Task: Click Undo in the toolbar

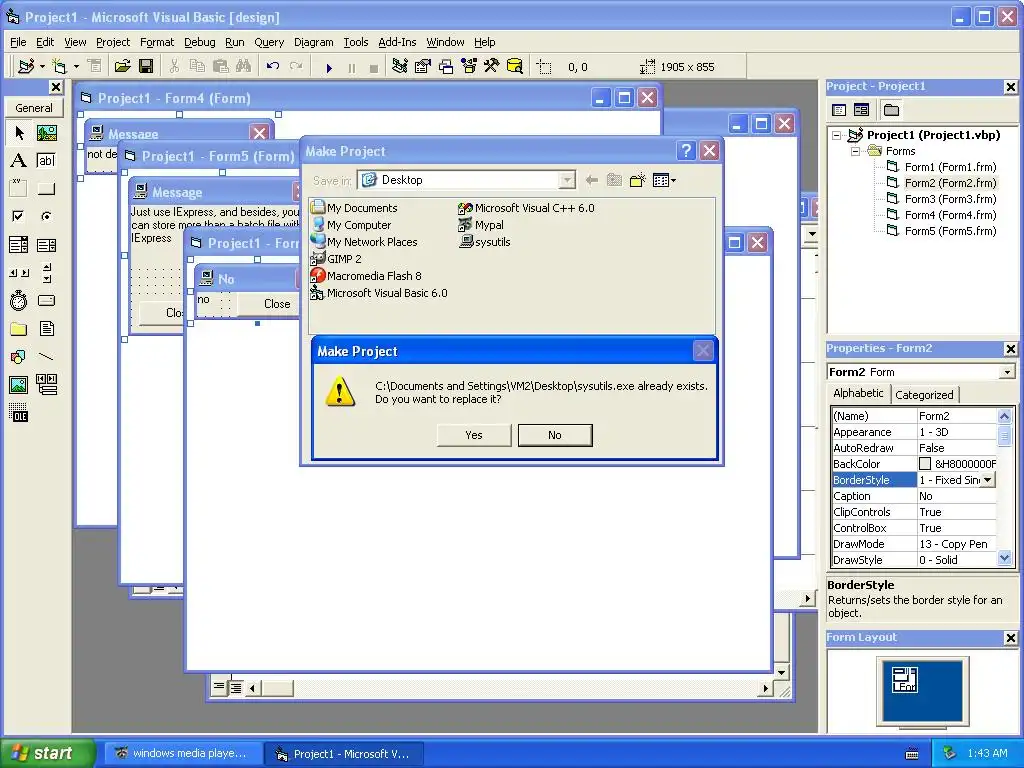Action: click(x=273, y=67)
